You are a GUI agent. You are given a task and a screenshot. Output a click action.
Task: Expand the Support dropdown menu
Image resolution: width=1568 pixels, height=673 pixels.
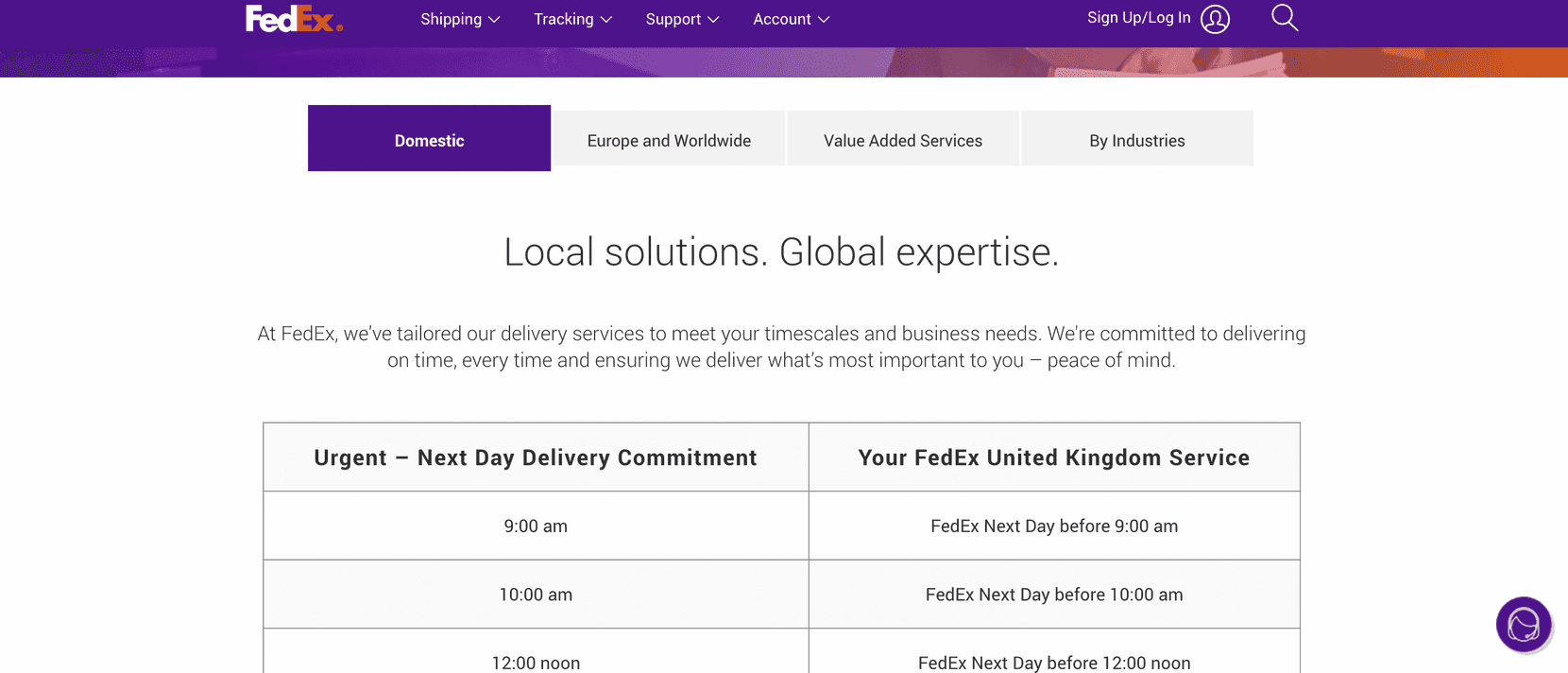(x=715, y=19)
